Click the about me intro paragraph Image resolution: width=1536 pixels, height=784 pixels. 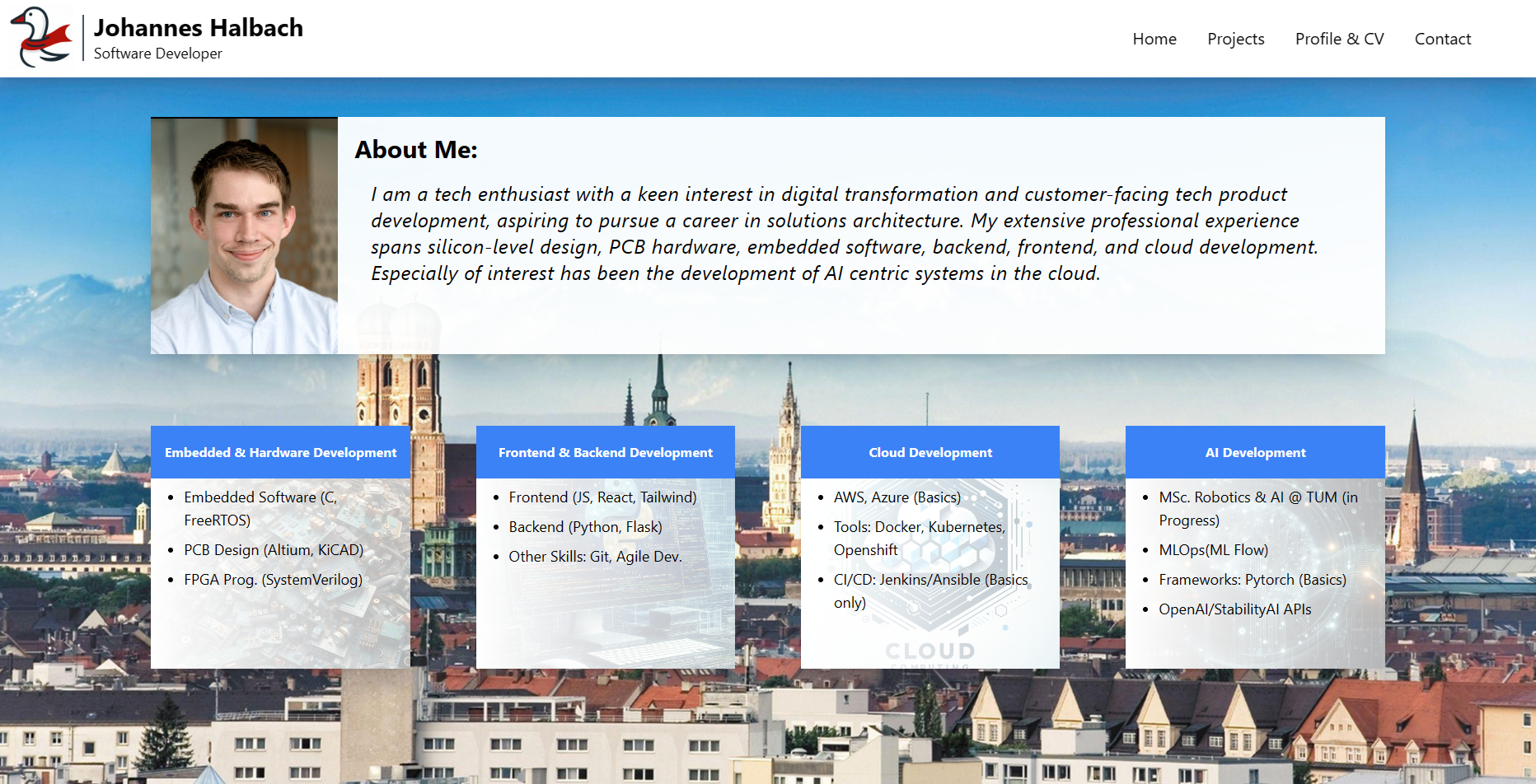(844, 234)
